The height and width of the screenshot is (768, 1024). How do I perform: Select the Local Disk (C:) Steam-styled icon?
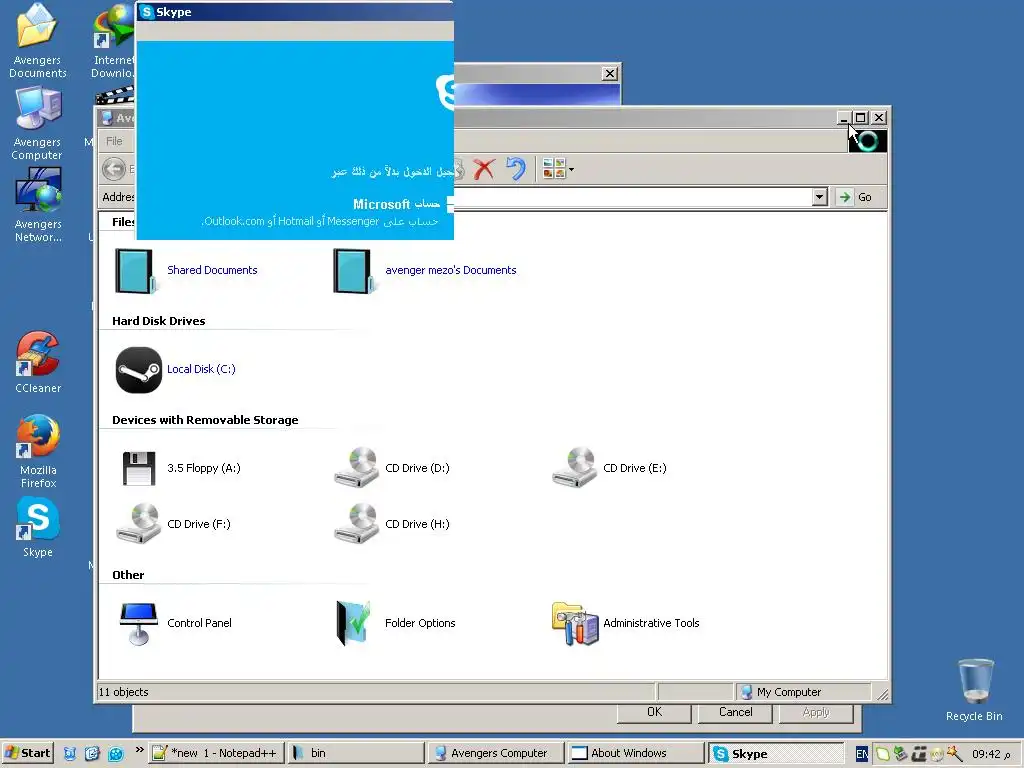(x=138, y=370)
